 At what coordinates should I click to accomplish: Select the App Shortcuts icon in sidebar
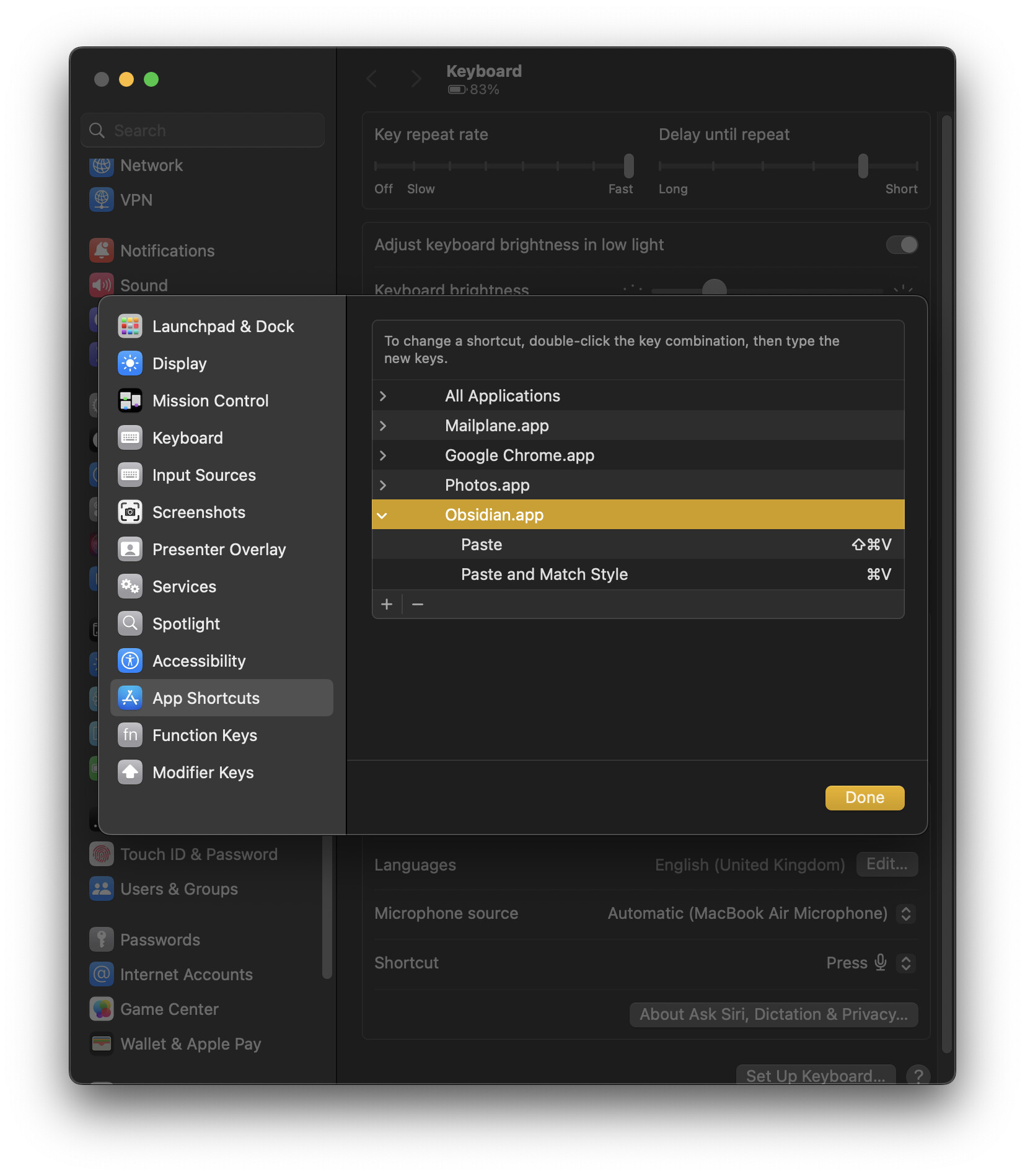point(130,698)
